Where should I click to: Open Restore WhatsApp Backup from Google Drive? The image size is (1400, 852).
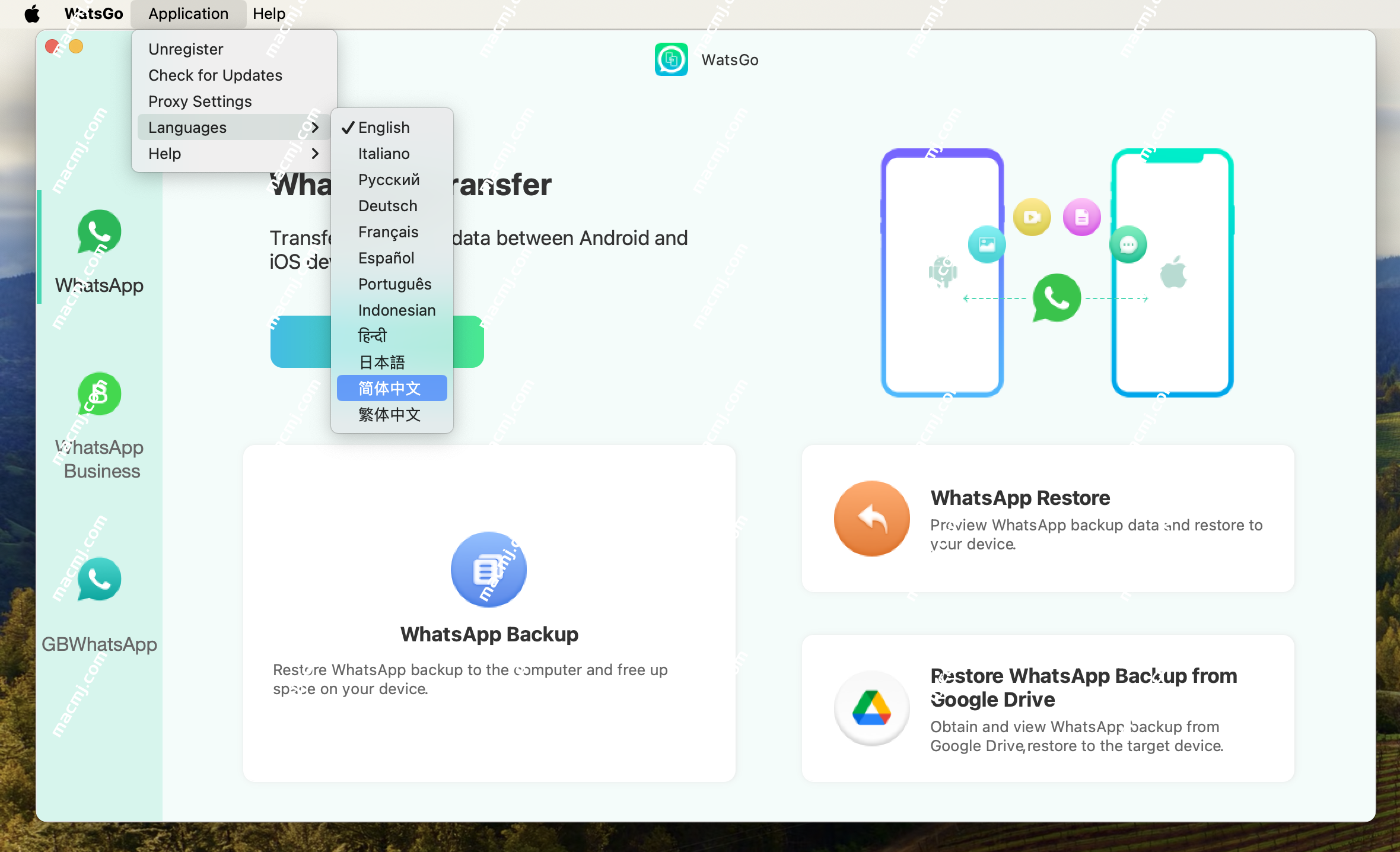(x=1084, y=688)
